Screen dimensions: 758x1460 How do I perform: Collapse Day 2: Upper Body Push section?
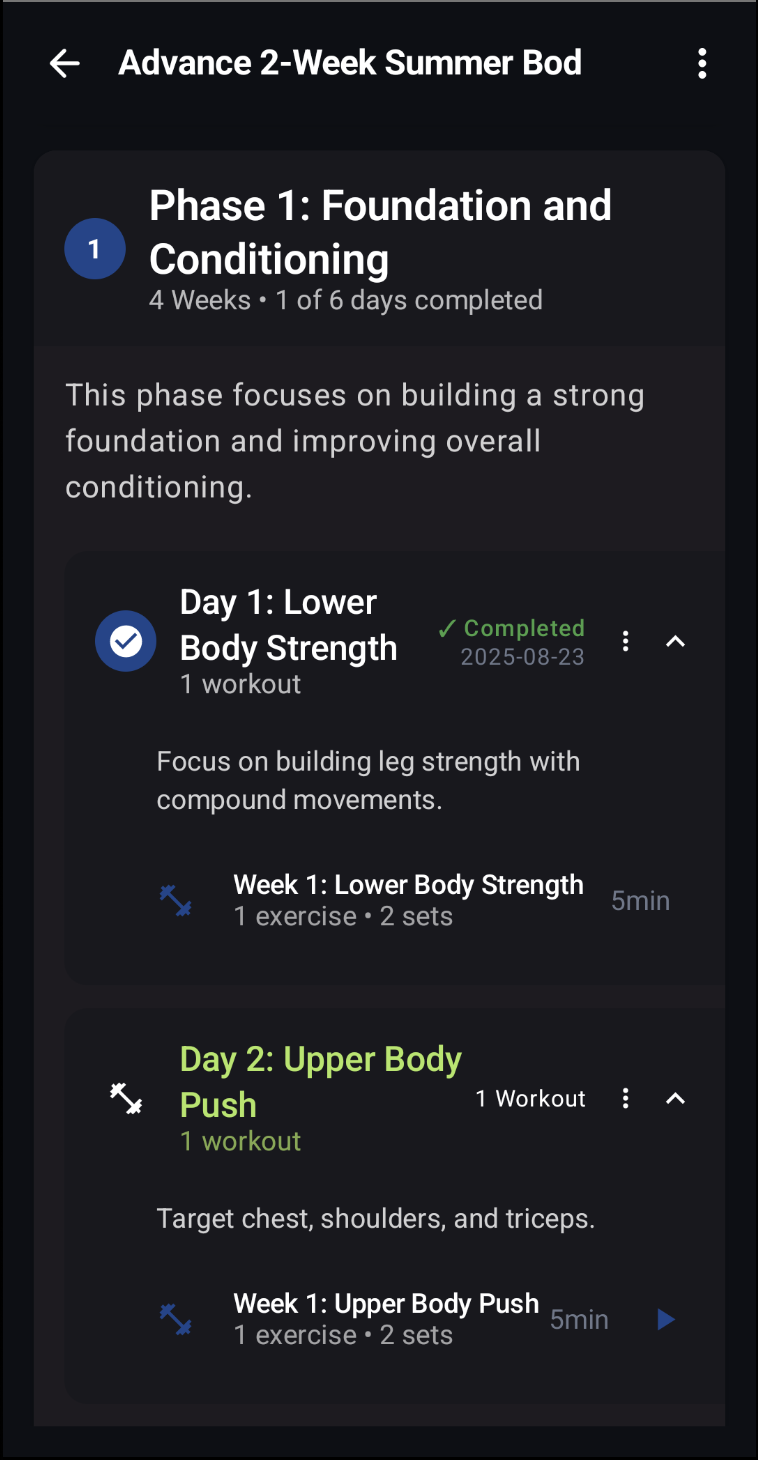[x=676, y=1098]
